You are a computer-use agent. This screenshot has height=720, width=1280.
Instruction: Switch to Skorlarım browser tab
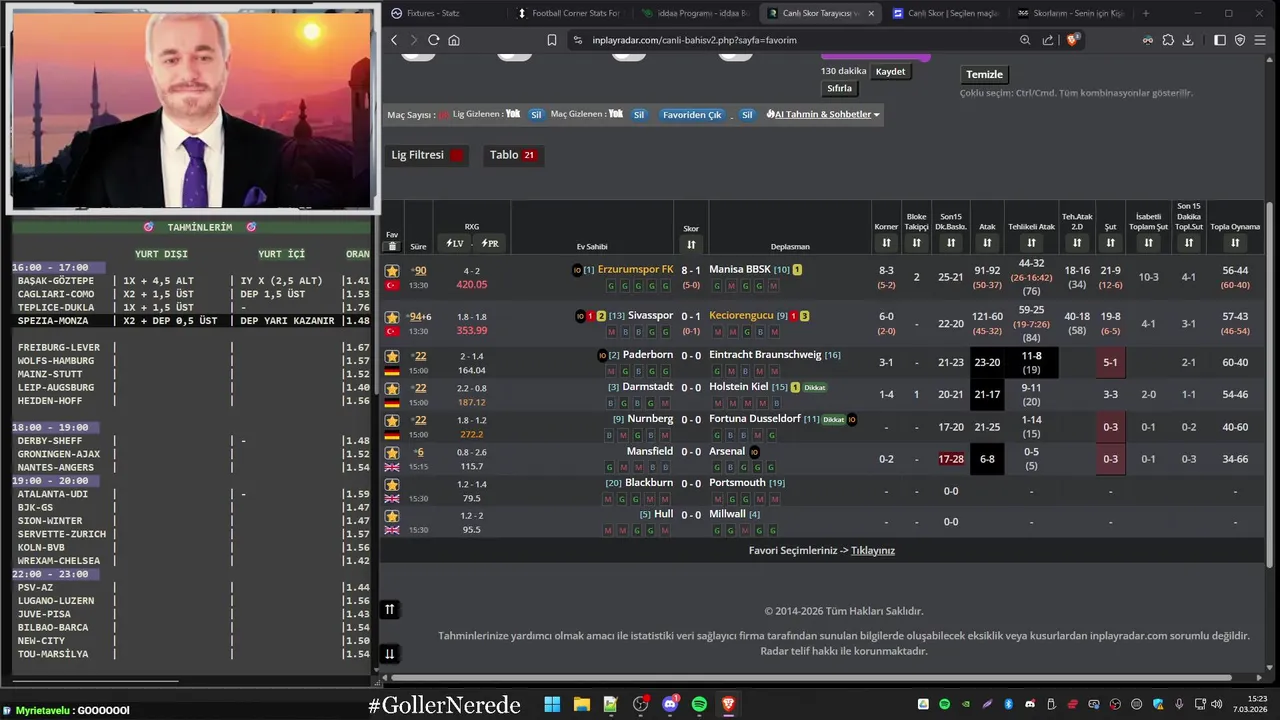click(x=1070, y=13)
